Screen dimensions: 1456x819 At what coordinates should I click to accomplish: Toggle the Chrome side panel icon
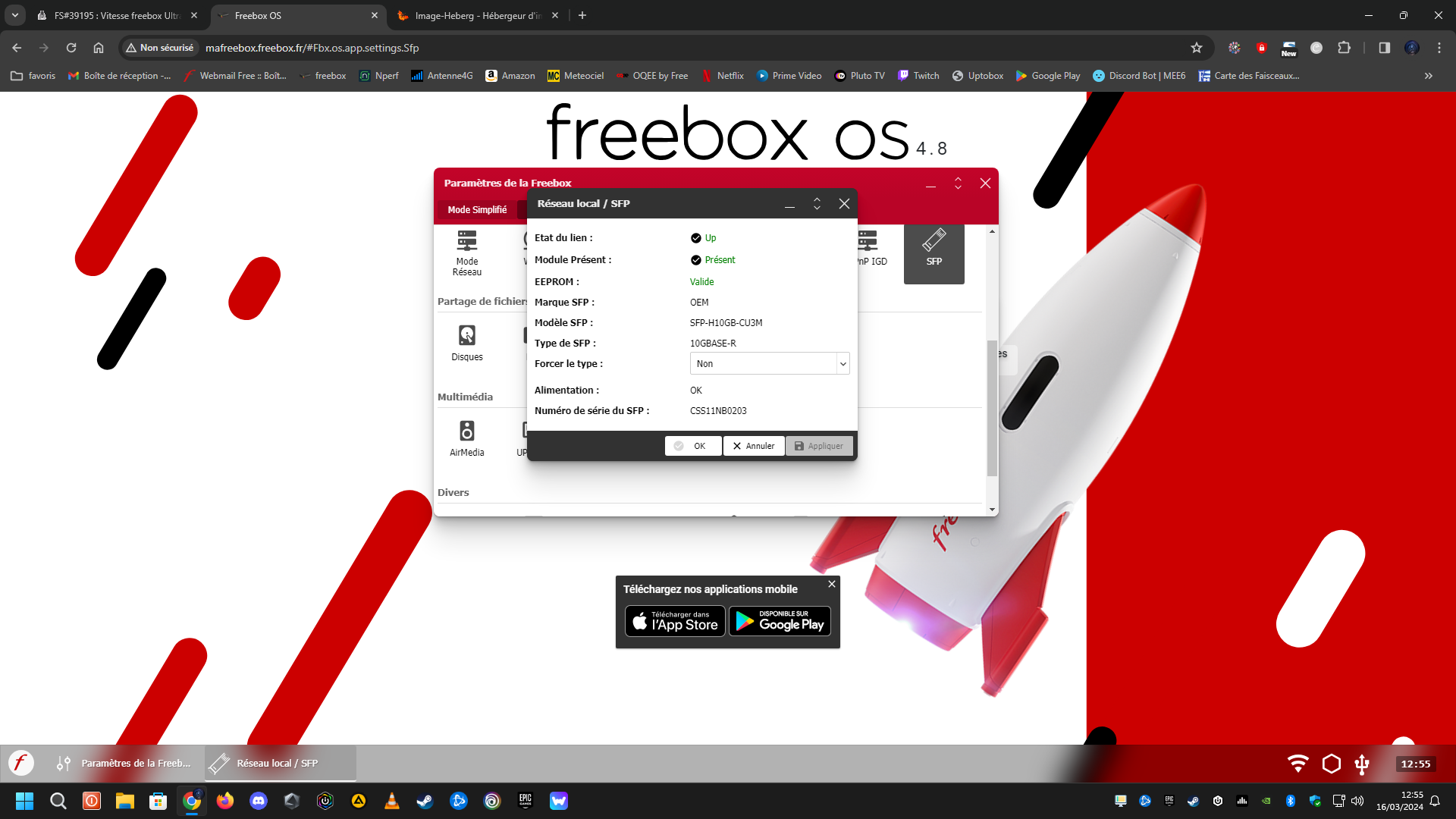coord(1384,48)
